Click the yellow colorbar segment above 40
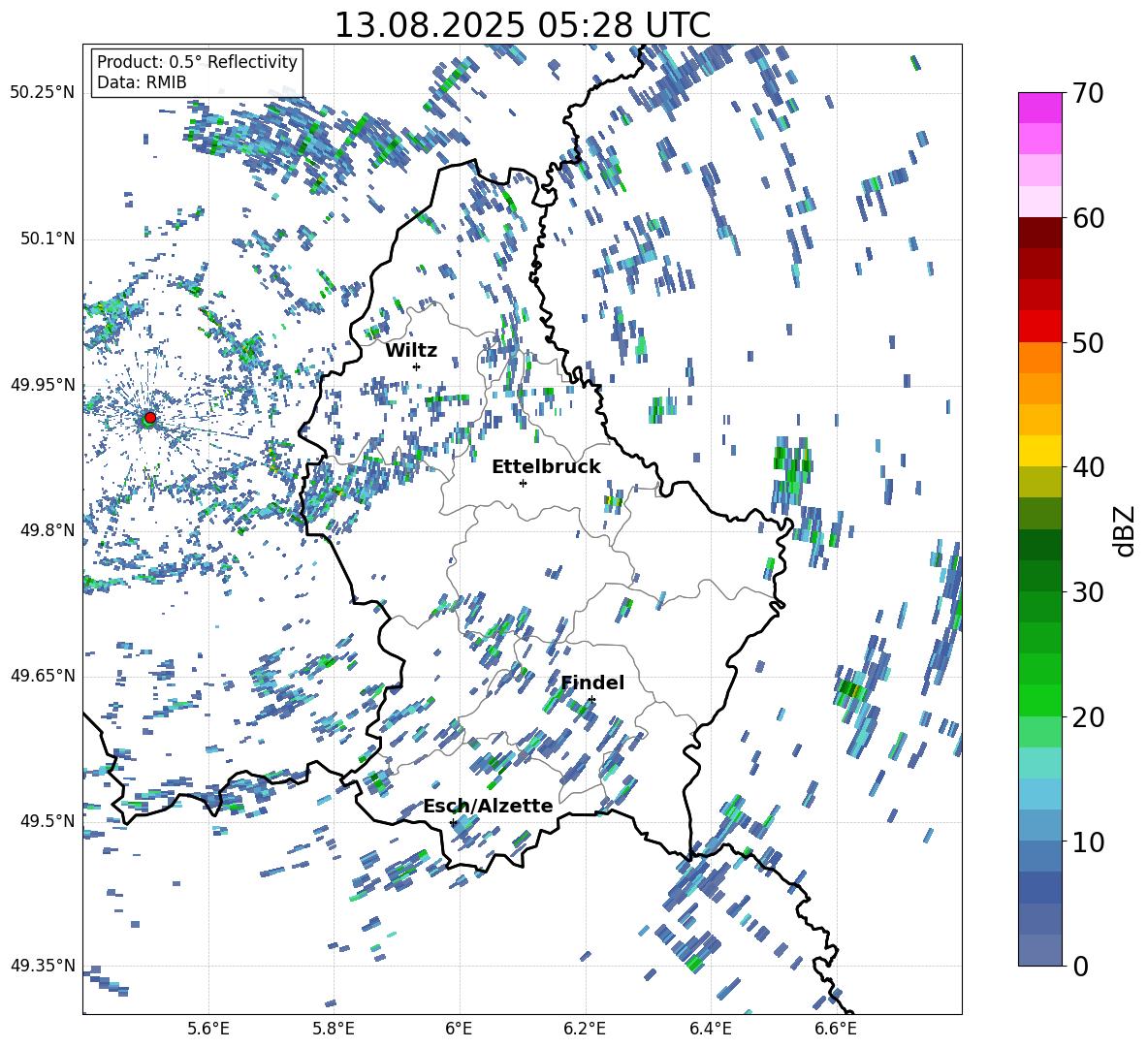The width and height of the screenshot is (1148, 1048). (x=1039, y=451)
